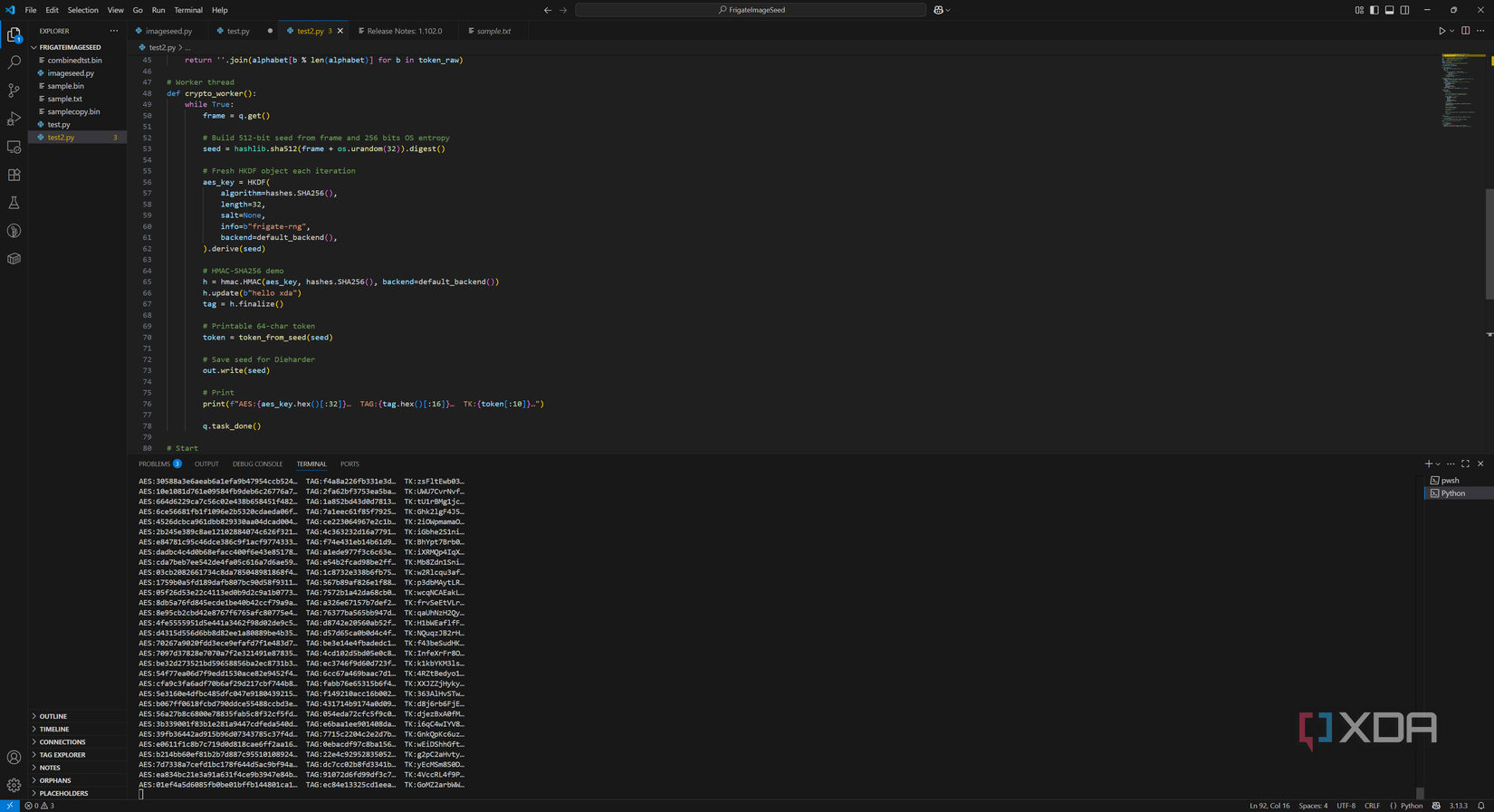Open the Source Control view
The image size is (1494, 812).
(14, 91)
